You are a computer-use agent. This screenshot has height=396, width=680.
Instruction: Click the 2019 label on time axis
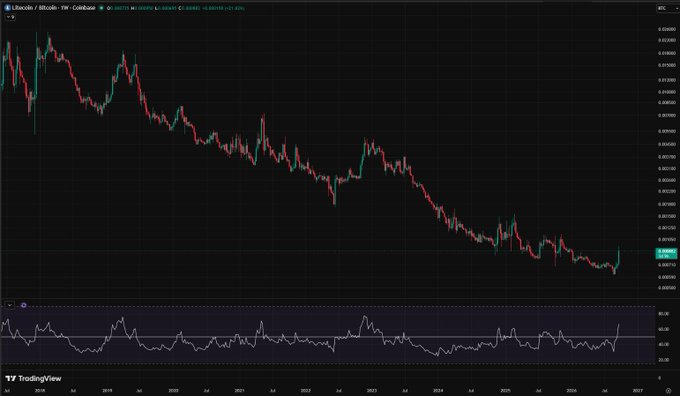(107, 390)
